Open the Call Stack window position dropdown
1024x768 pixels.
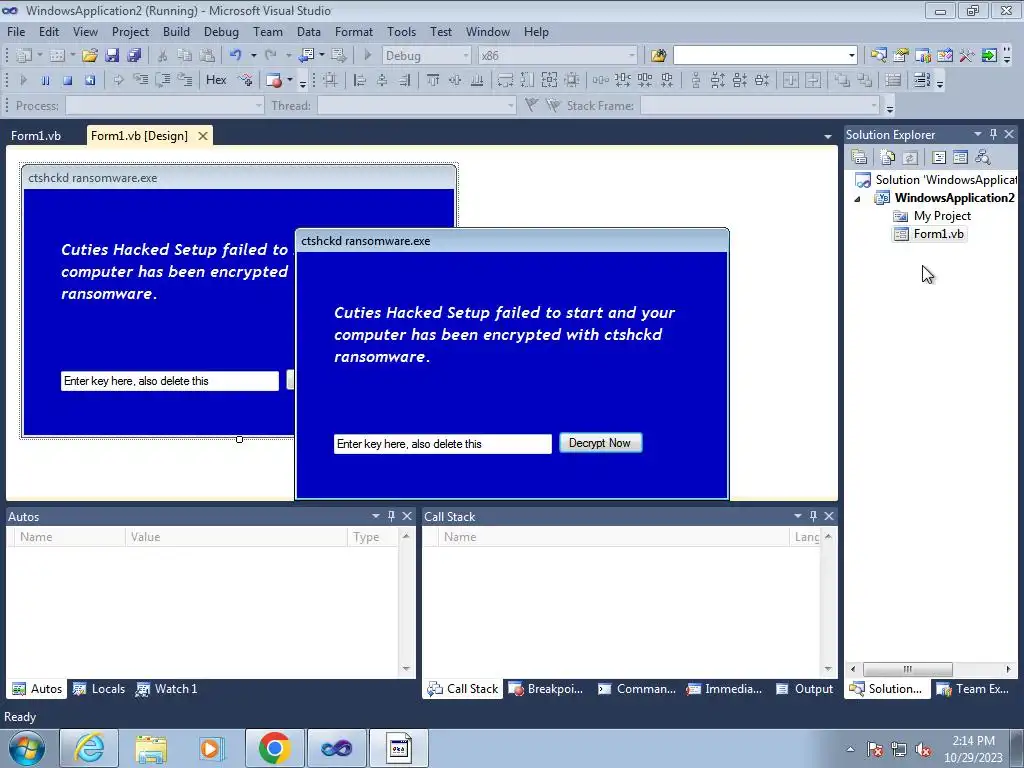pyautogui.click(x=797, y=516)
